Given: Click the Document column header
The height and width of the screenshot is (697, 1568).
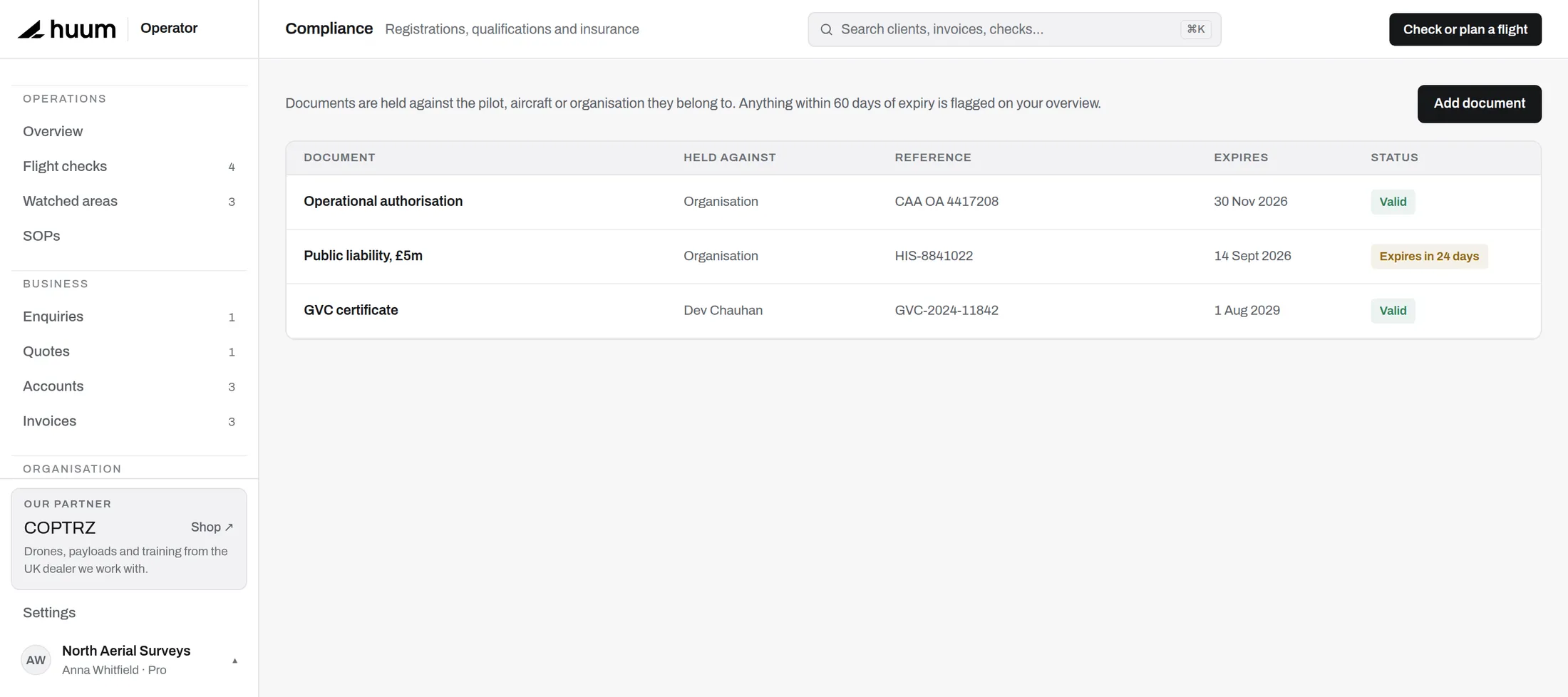Looking at the screenshot, I should (339, 158).
